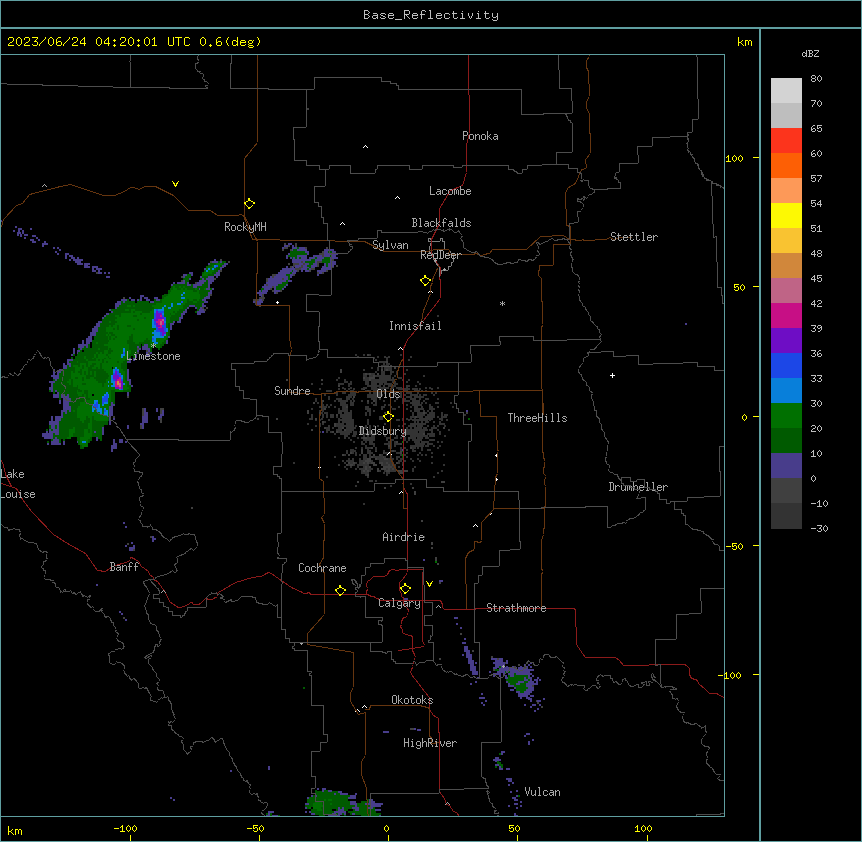Viewport: 862px width, 842px height.
Task: Click the Banff label
Action: [124, 567]
